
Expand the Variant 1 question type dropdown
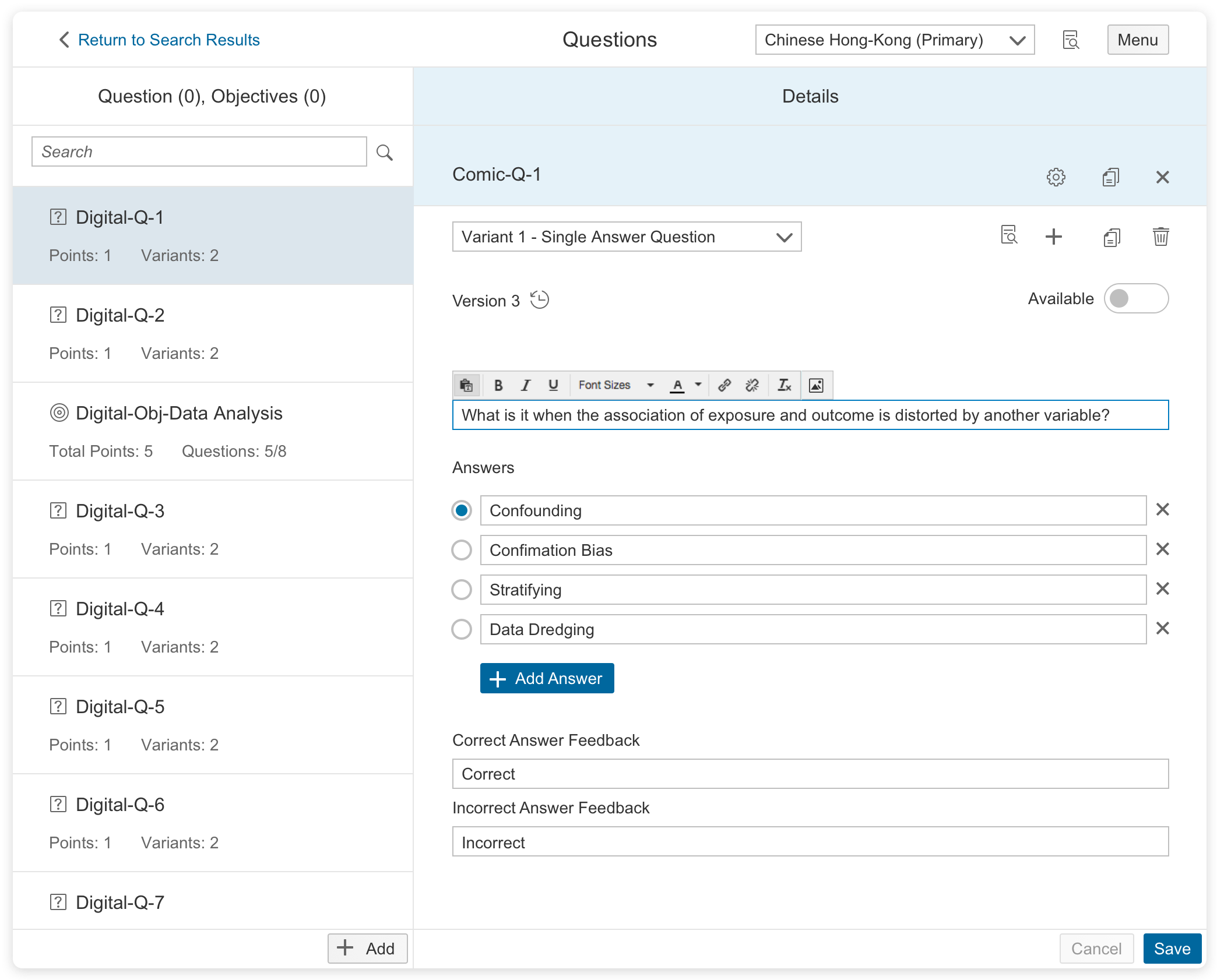(x=627, y=237)
